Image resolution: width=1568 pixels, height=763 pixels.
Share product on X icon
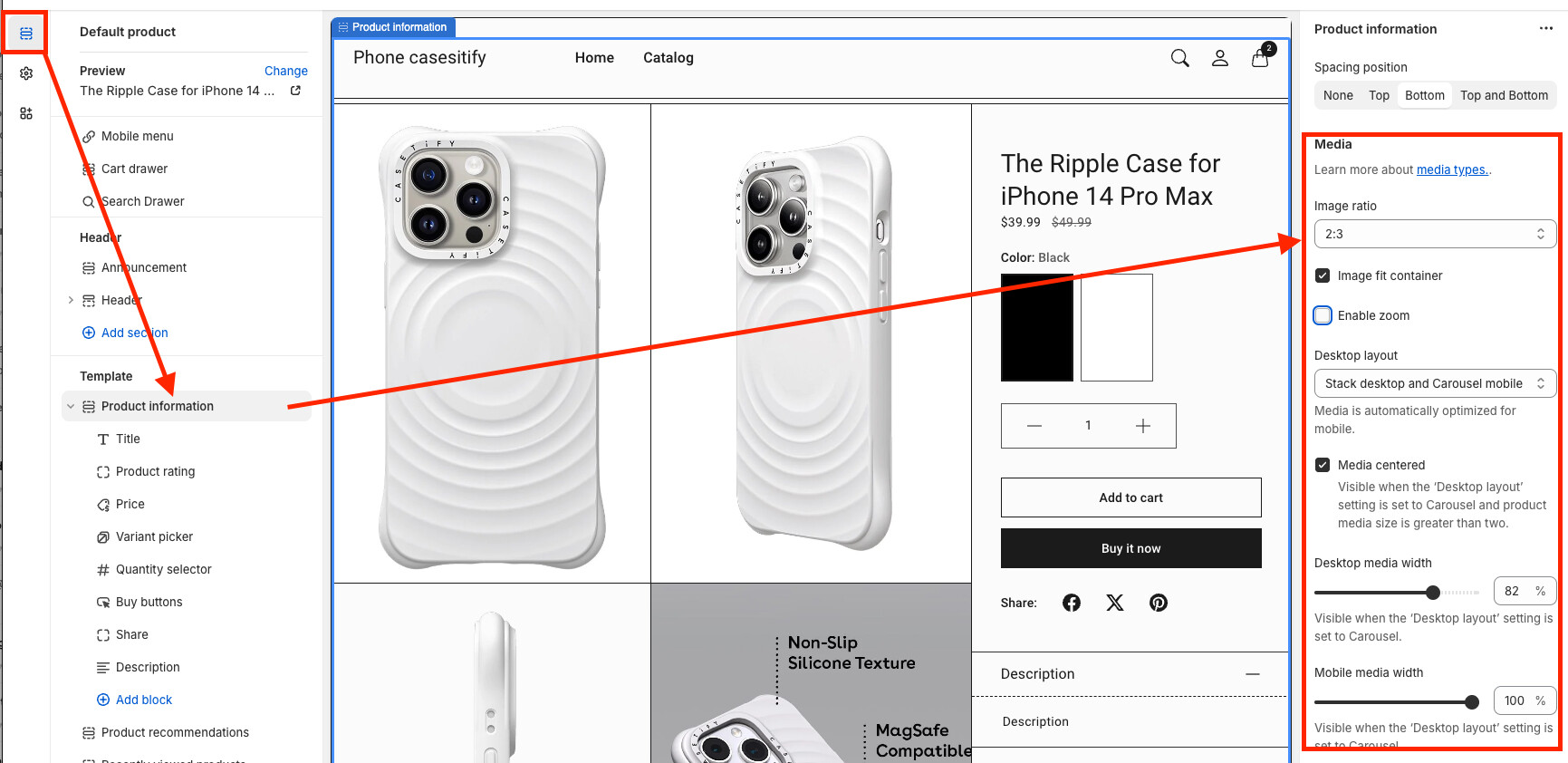point(1115,603)
